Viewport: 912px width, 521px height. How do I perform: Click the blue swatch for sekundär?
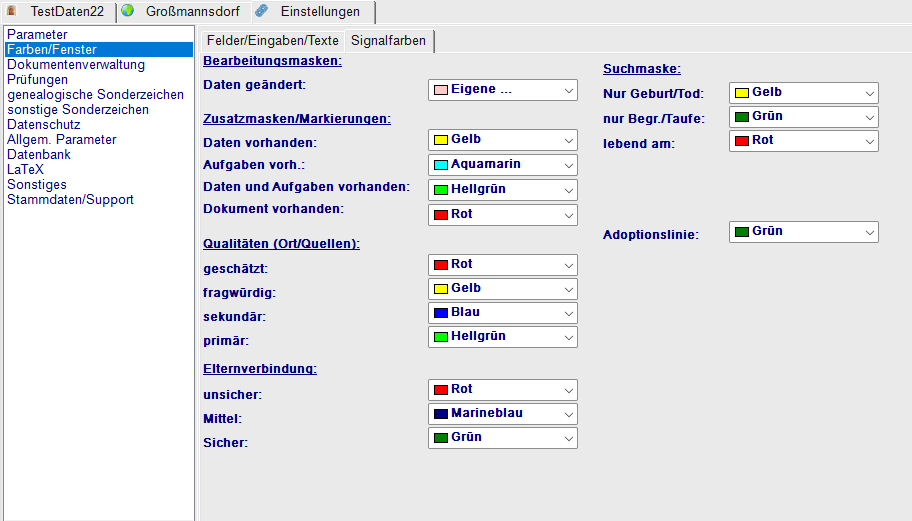click(x=440, y=313)
